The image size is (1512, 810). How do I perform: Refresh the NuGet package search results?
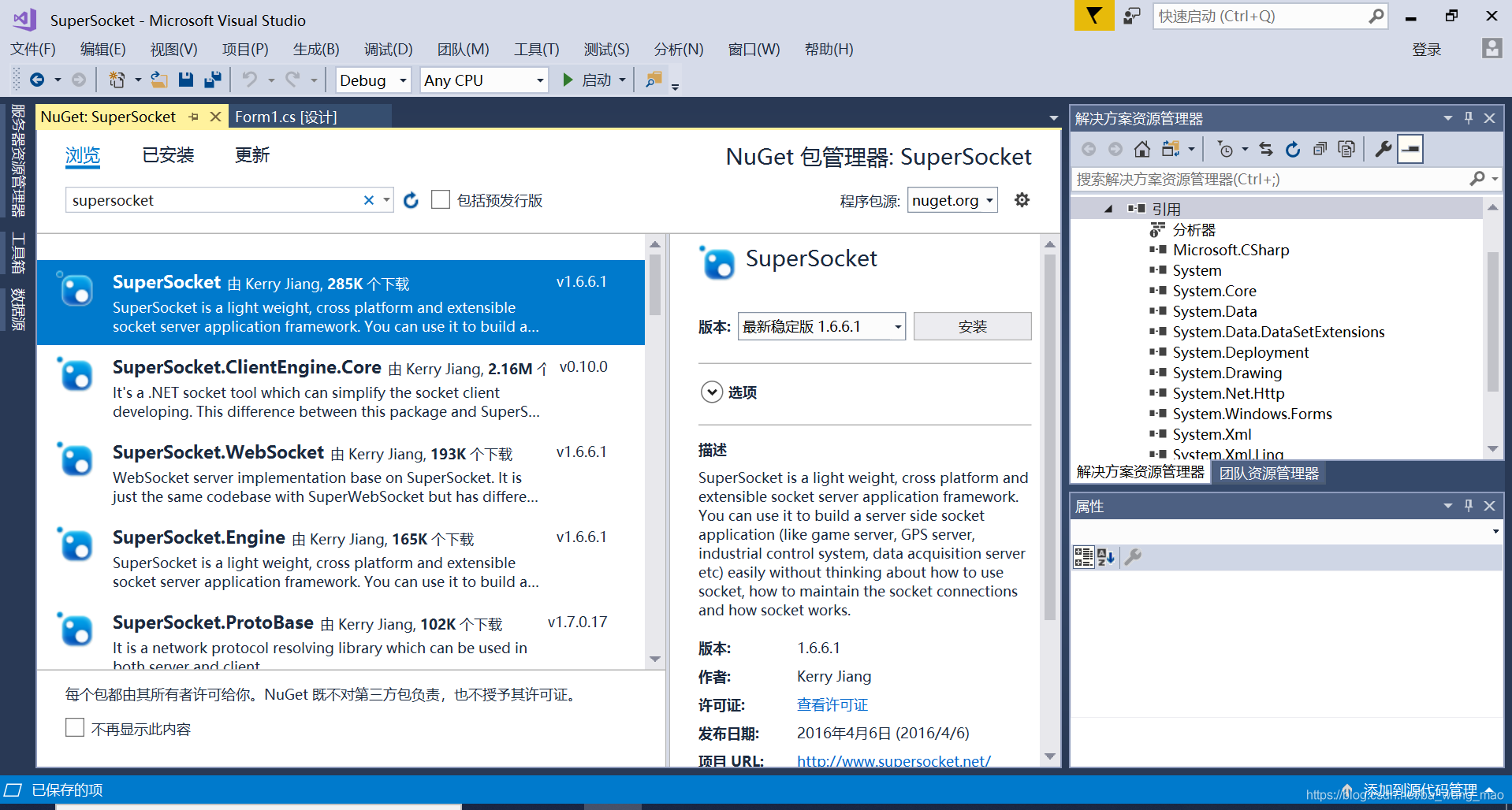coord(411,200)
